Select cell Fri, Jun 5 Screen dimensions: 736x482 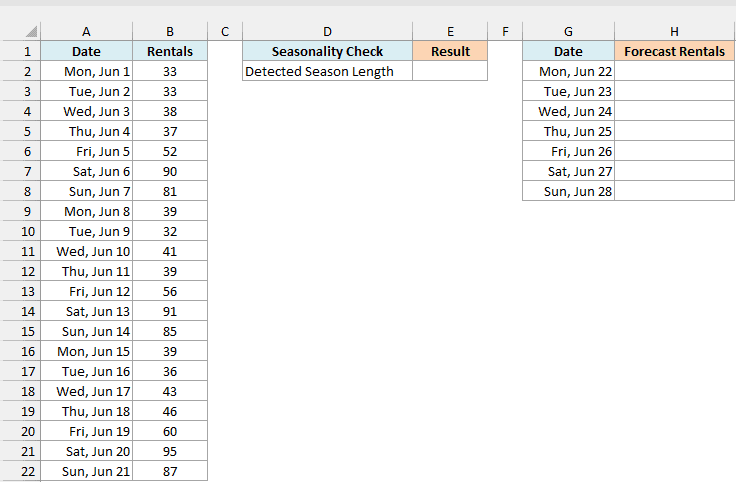click(x=86, y=151)
